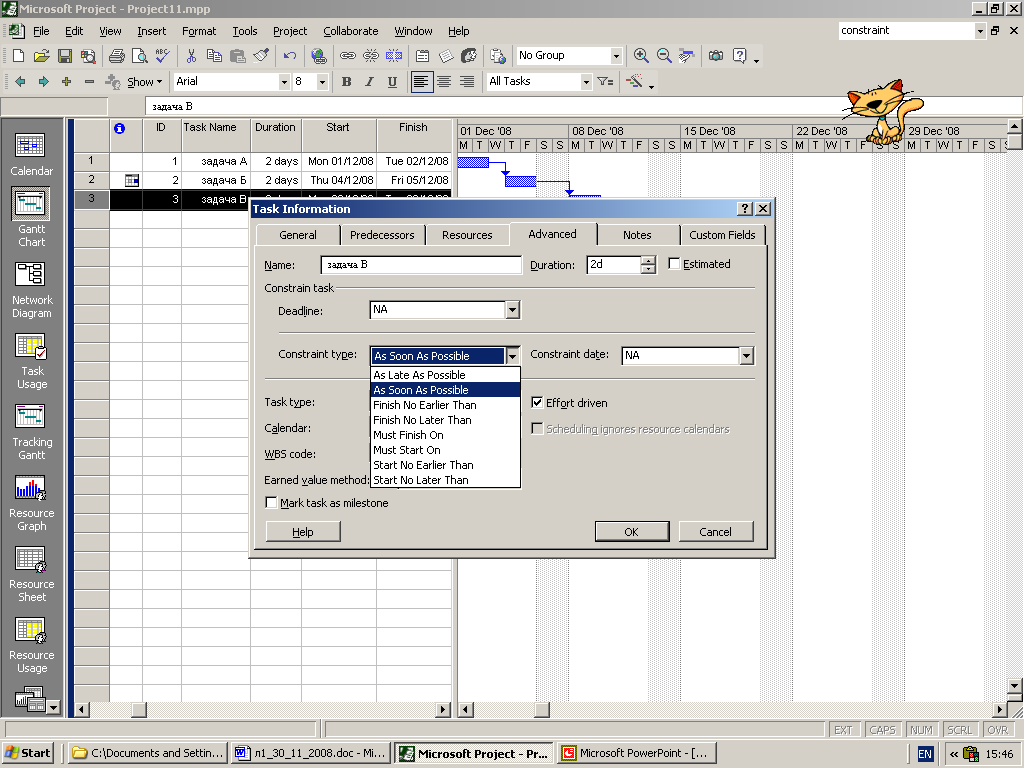Click the Gantt chart horizontal scrollbar thumb
This screenshot has width=1024, height=768.
point(542,709)
